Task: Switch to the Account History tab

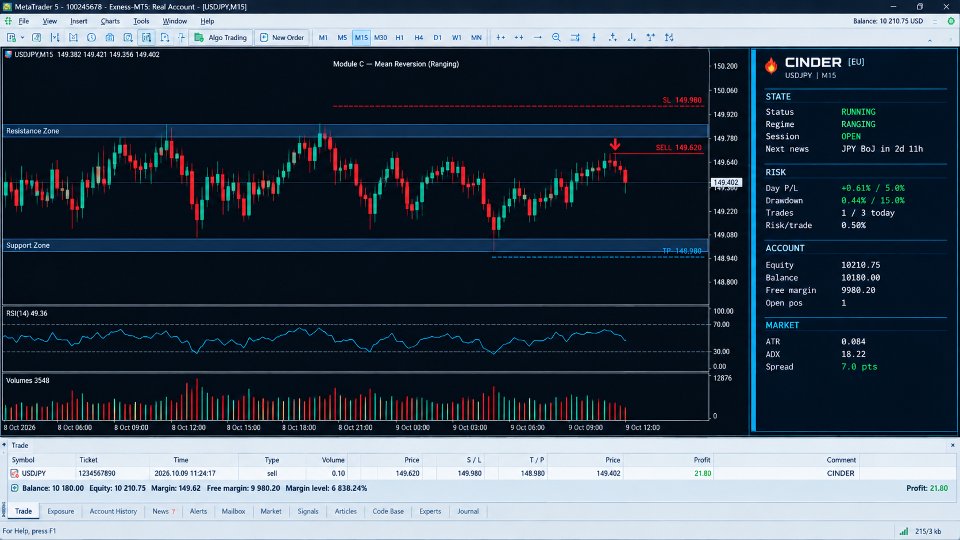Action: [113, 511]
